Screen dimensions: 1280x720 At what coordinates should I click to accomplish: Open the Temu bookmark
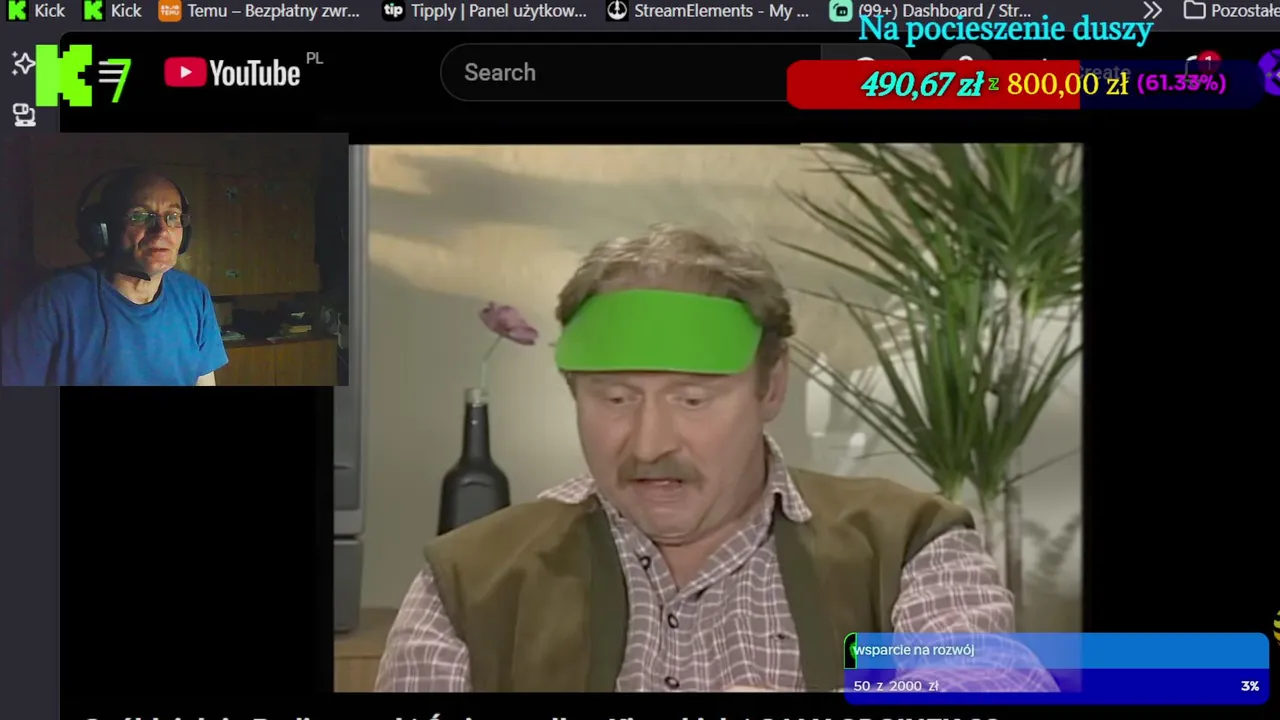[x=259, y=11]
